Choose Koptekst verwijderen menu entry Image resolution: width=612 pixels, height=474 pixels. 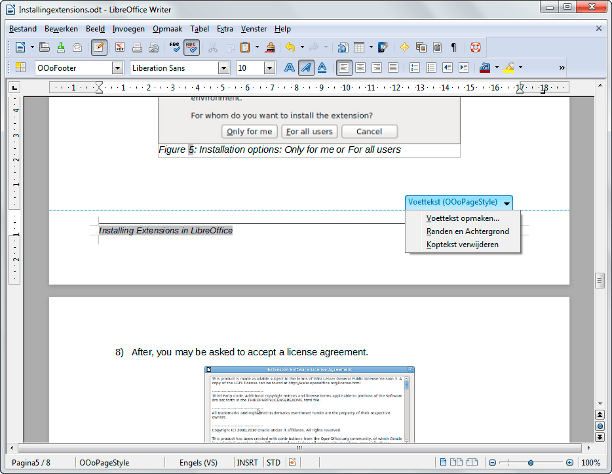[463, 244]
